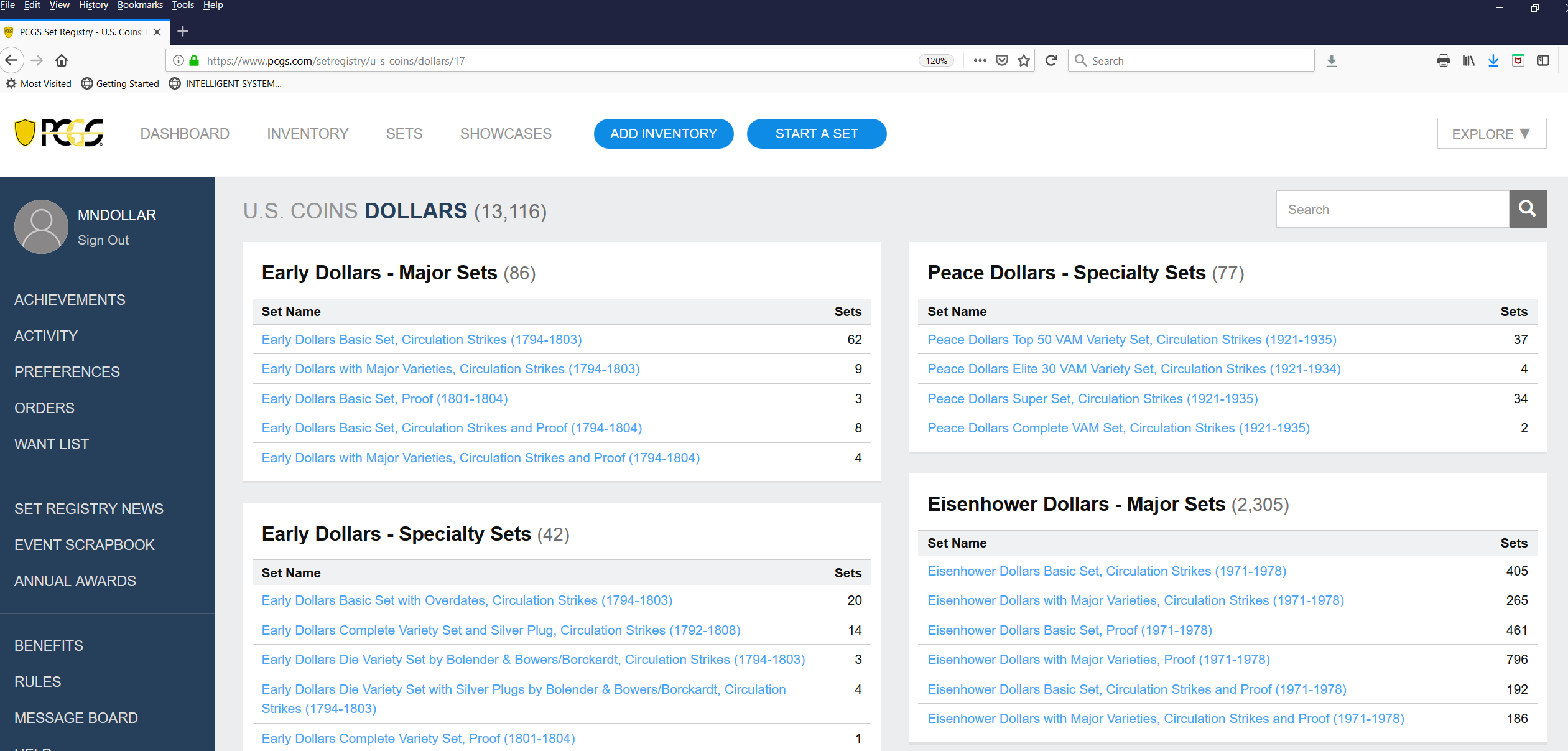Open Early Dollars Basic Set, Proof (1801-1804)
The height and width of the screenshot is (751, 1568).
pyautogui.click(x=384, y=399)
